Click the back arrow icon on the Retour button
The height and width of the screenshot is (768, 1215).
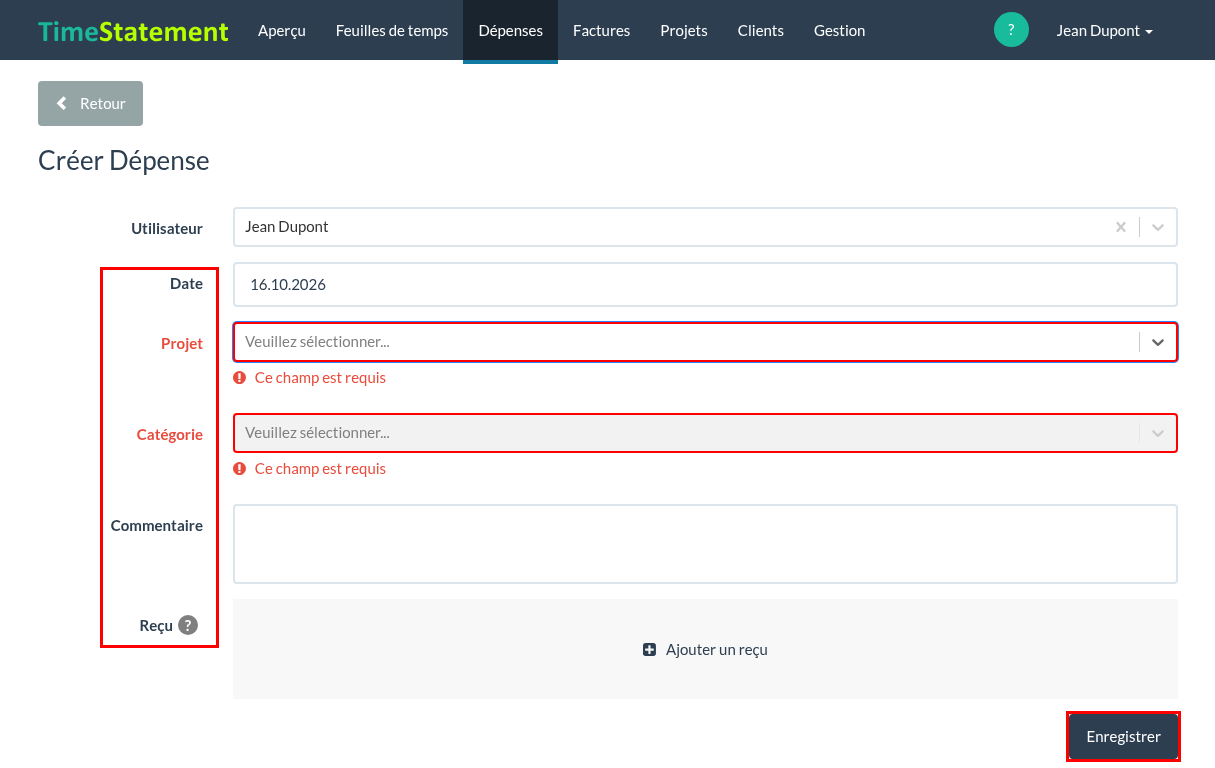click(x=62, y=103)
